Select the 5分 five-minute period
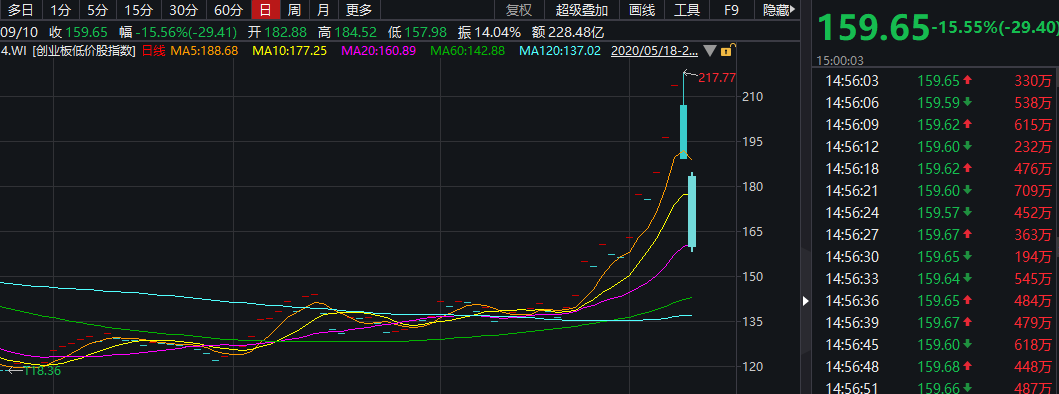The width and height of the screenshot is (1059, 394). (x=98, y=10)
